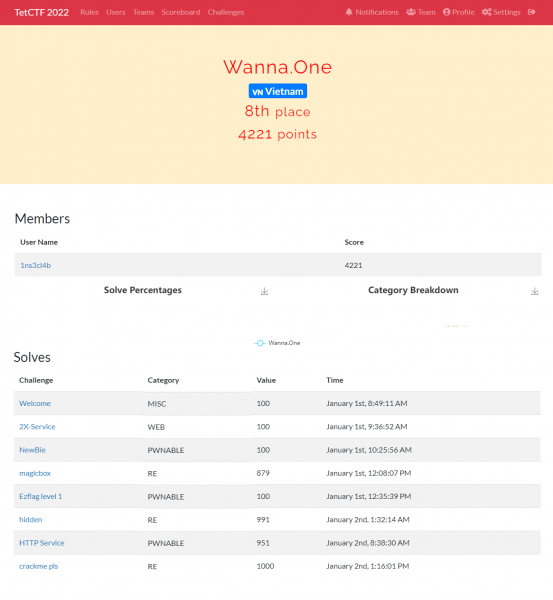553x600 pixels.
Task: Open the Rules page
Action: click(x=90, y=12)
